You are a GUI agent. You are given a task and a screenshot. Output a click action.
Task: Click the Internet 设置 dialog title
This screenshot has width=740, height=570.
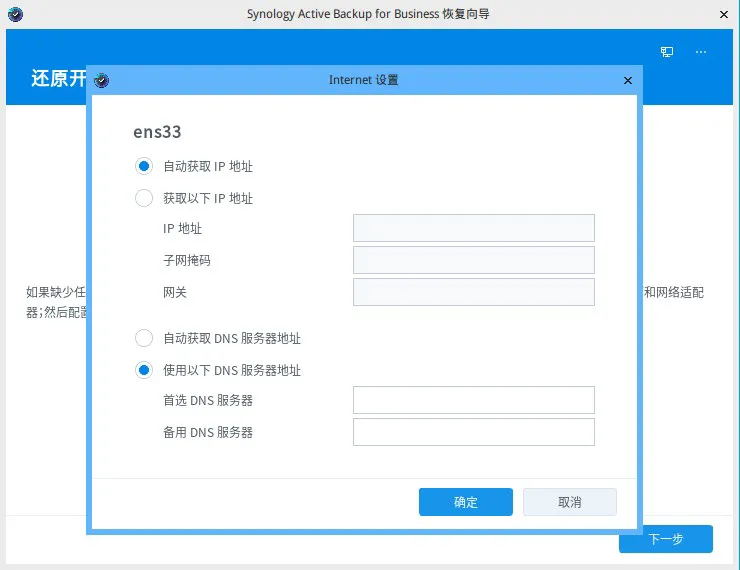tap(363, 80)
